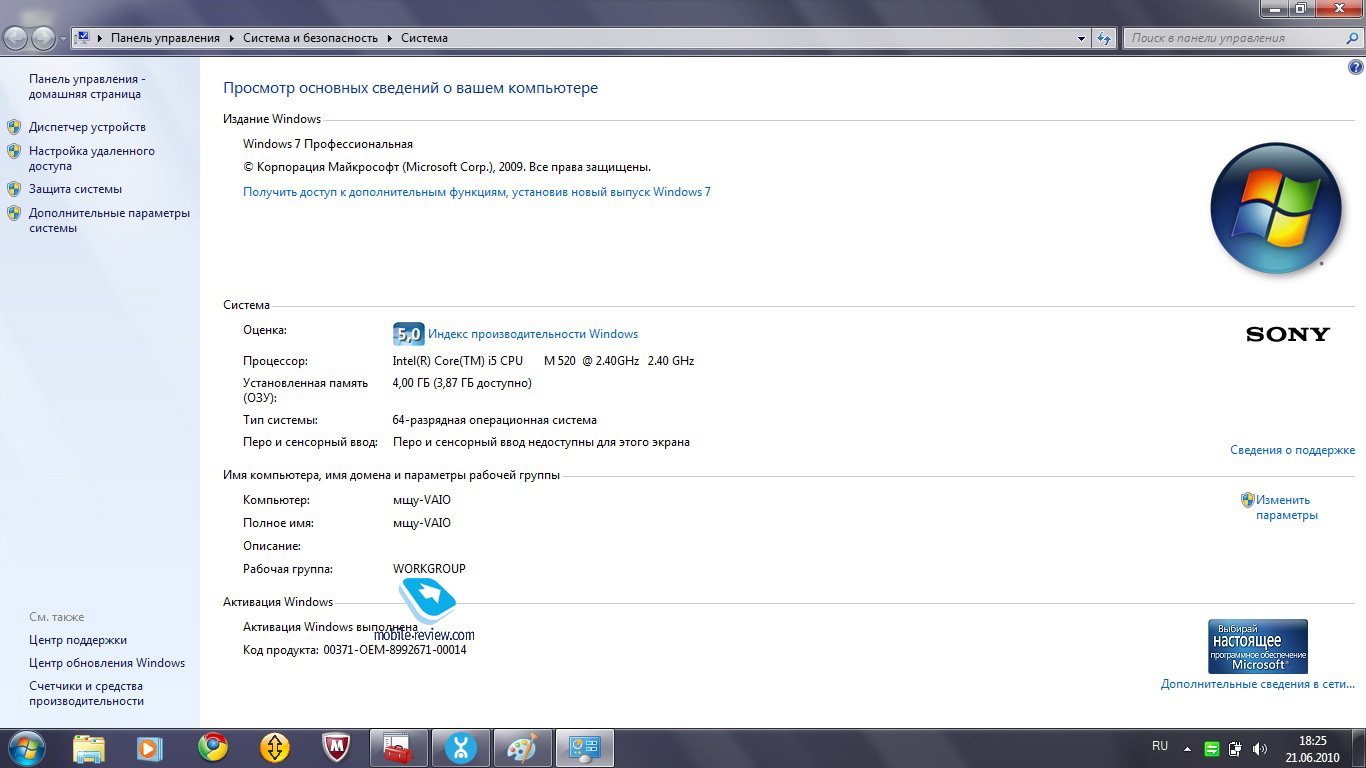
Task: Click 'Изменить параметры' link
Action: pyautogui.click(x=1286, y=507)
